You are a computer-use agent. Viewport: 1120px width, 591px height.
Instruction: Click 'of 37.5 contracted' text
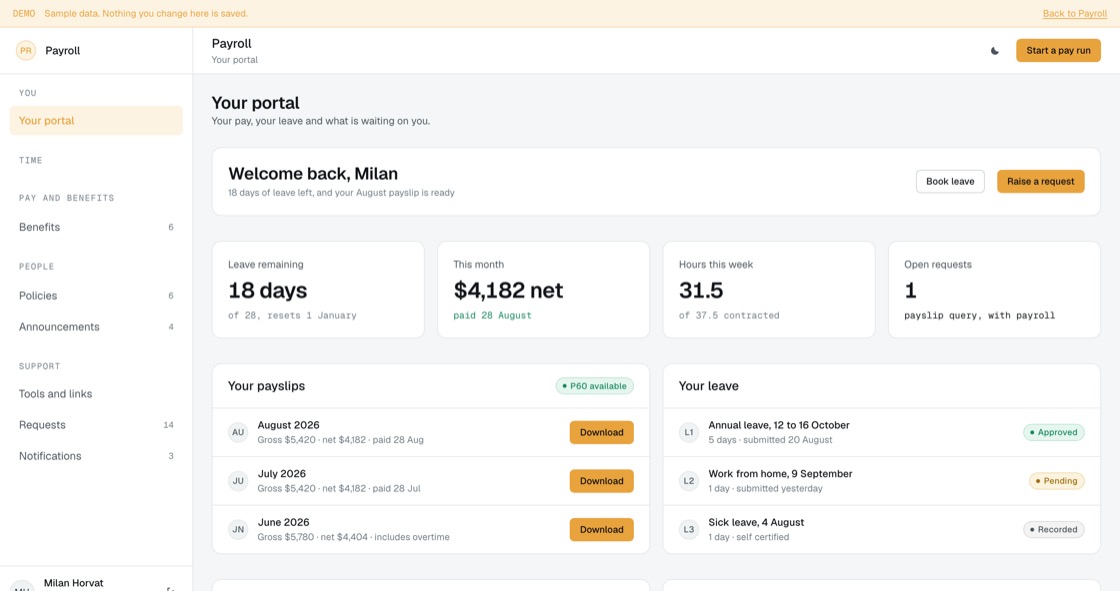pos(729,315)
